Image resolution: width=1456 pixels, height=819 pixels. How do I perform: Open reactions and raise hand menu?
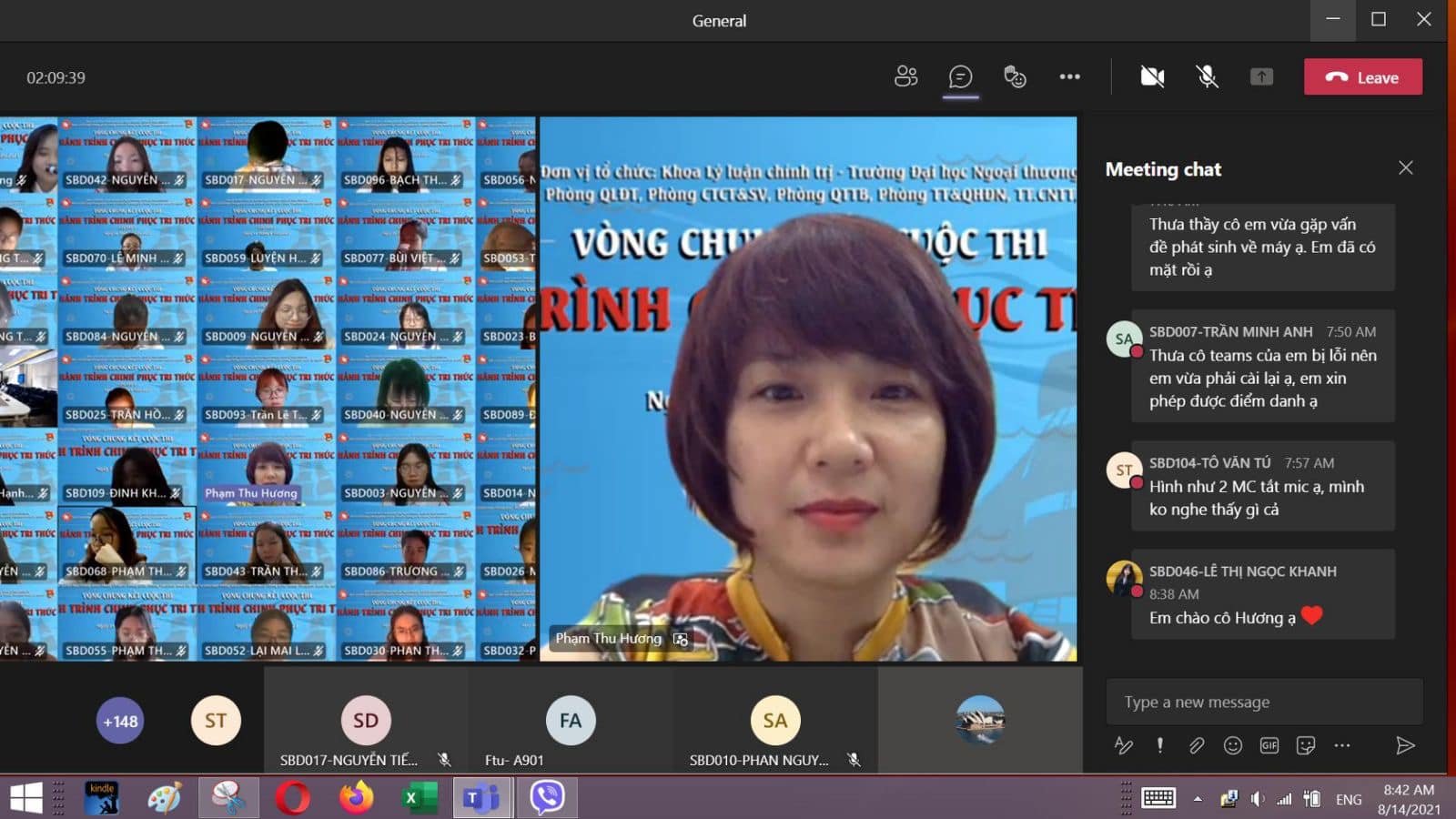(x=1015, y=77)
